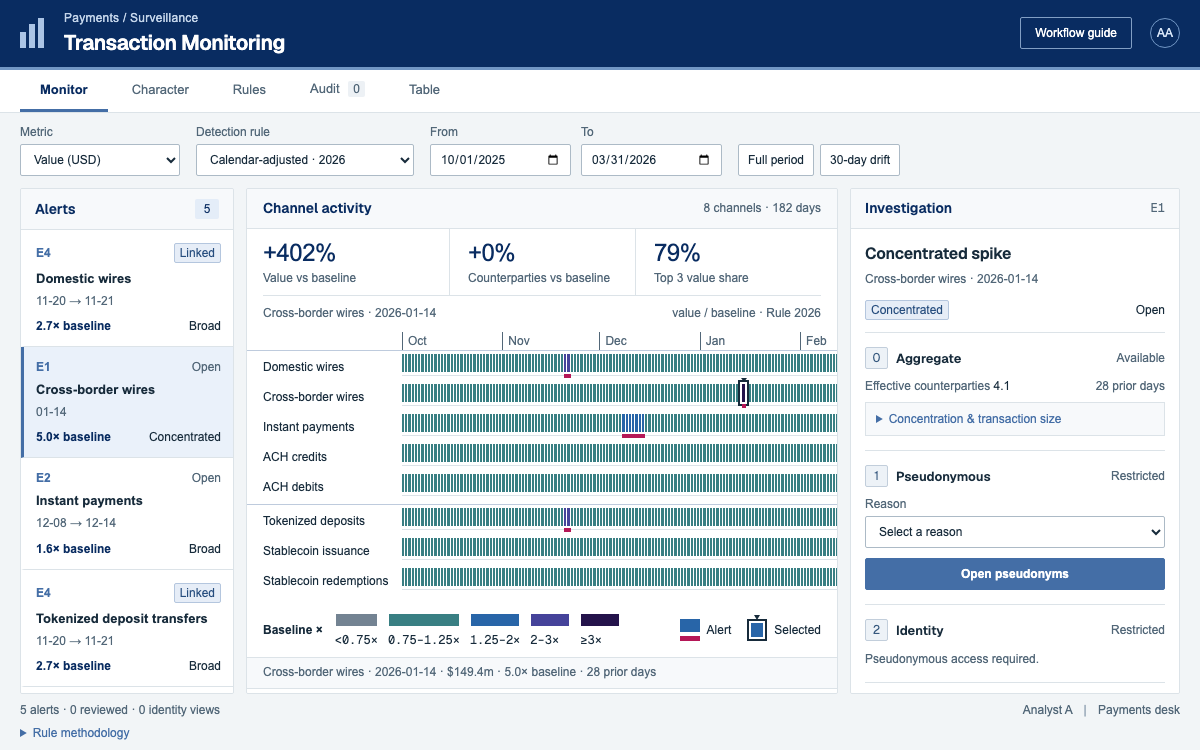Select the E1 Cross-border wires alert card
This screenshot has height=750, width=1200.
127,402
